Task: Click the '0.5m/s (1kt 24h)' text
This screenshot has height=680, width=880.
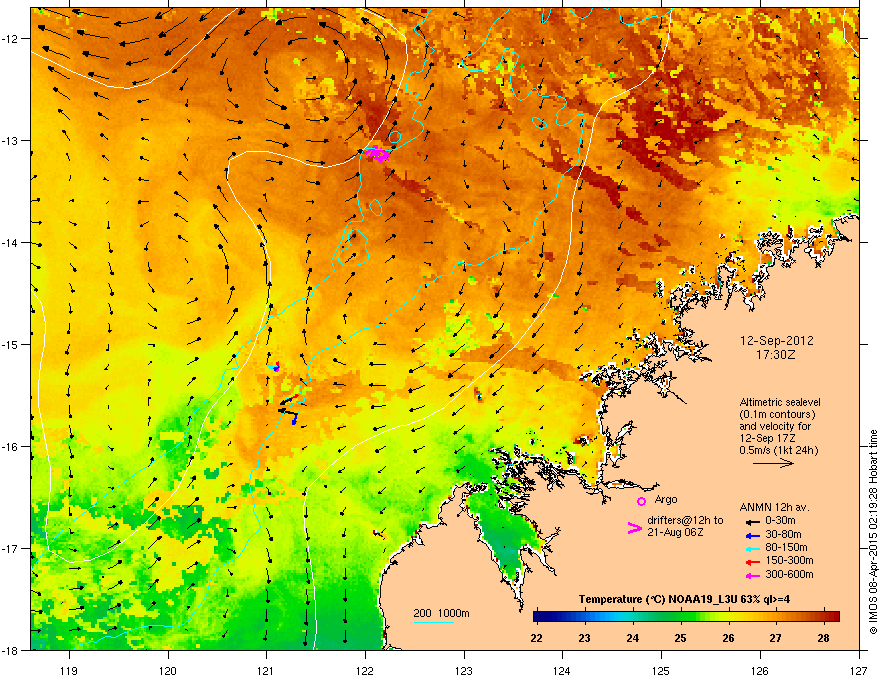Action: [779, 450]
